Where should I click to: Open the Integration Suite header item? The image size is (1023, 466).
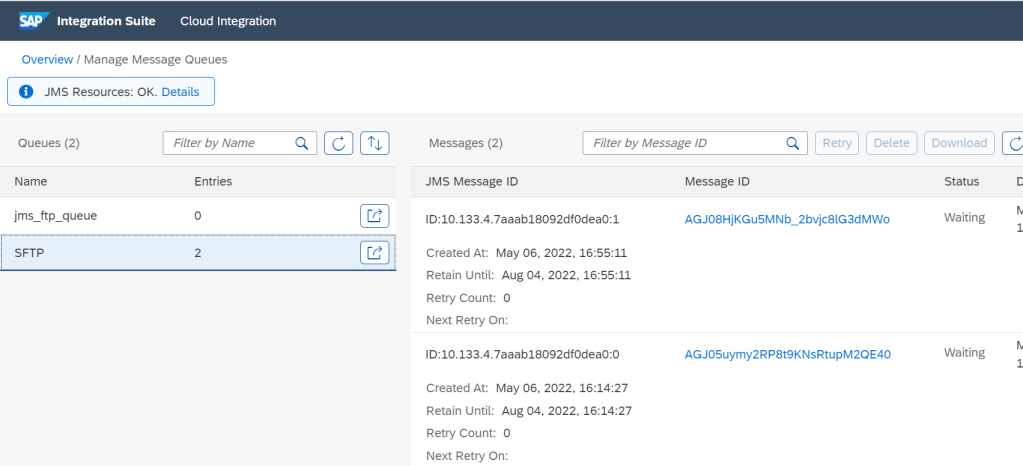(118, 21)
